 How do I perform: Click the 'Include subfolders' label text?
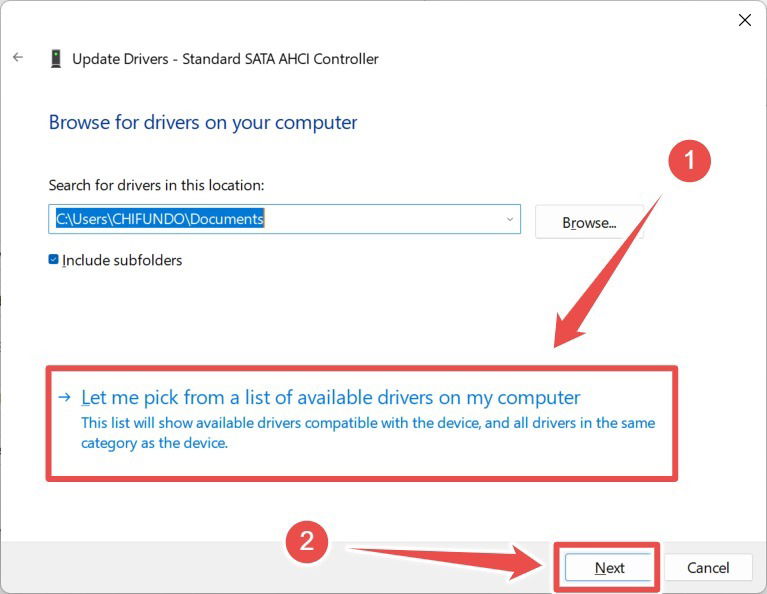(x=122, y=260)
